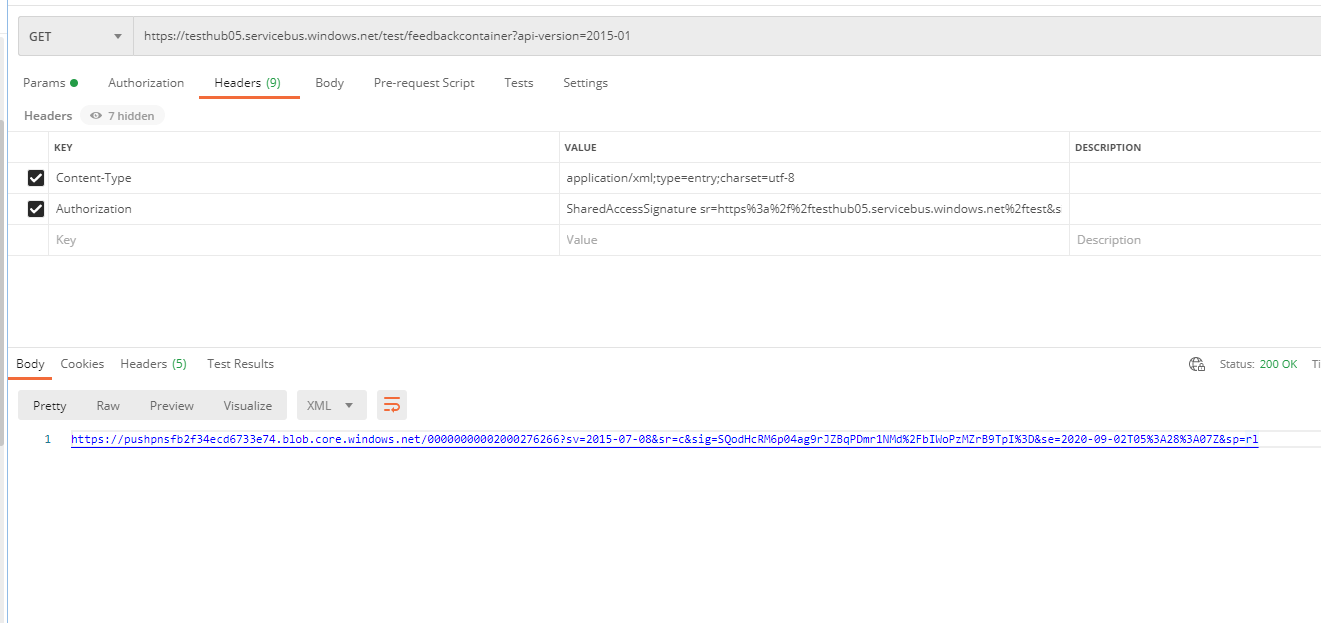Switch to the Pre-request Script tab
This screenshot has width=1321, height=623.
pyautogui.click(x=424, y=82)
